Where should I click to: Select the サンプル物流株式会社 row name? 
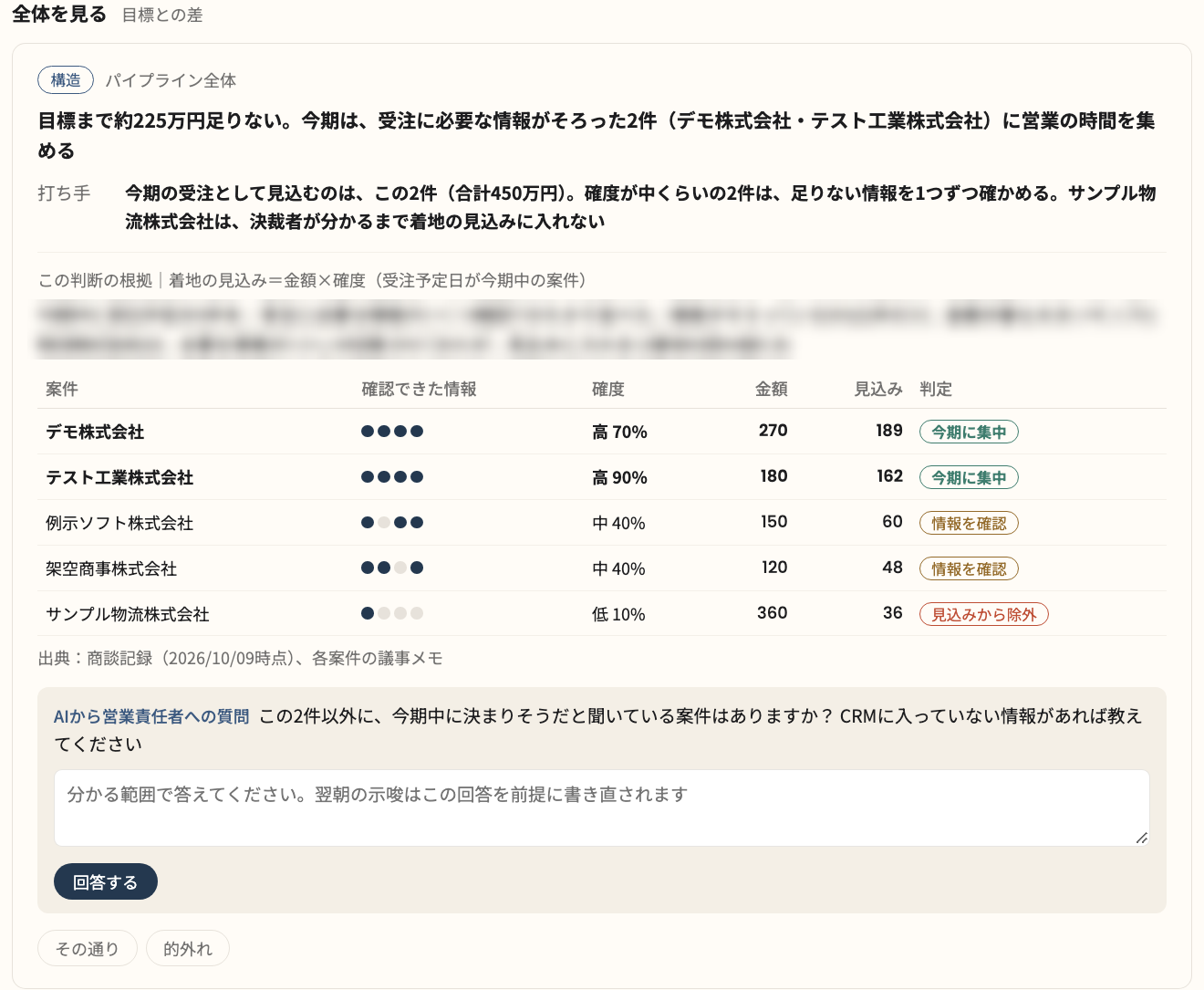point(128,614)
